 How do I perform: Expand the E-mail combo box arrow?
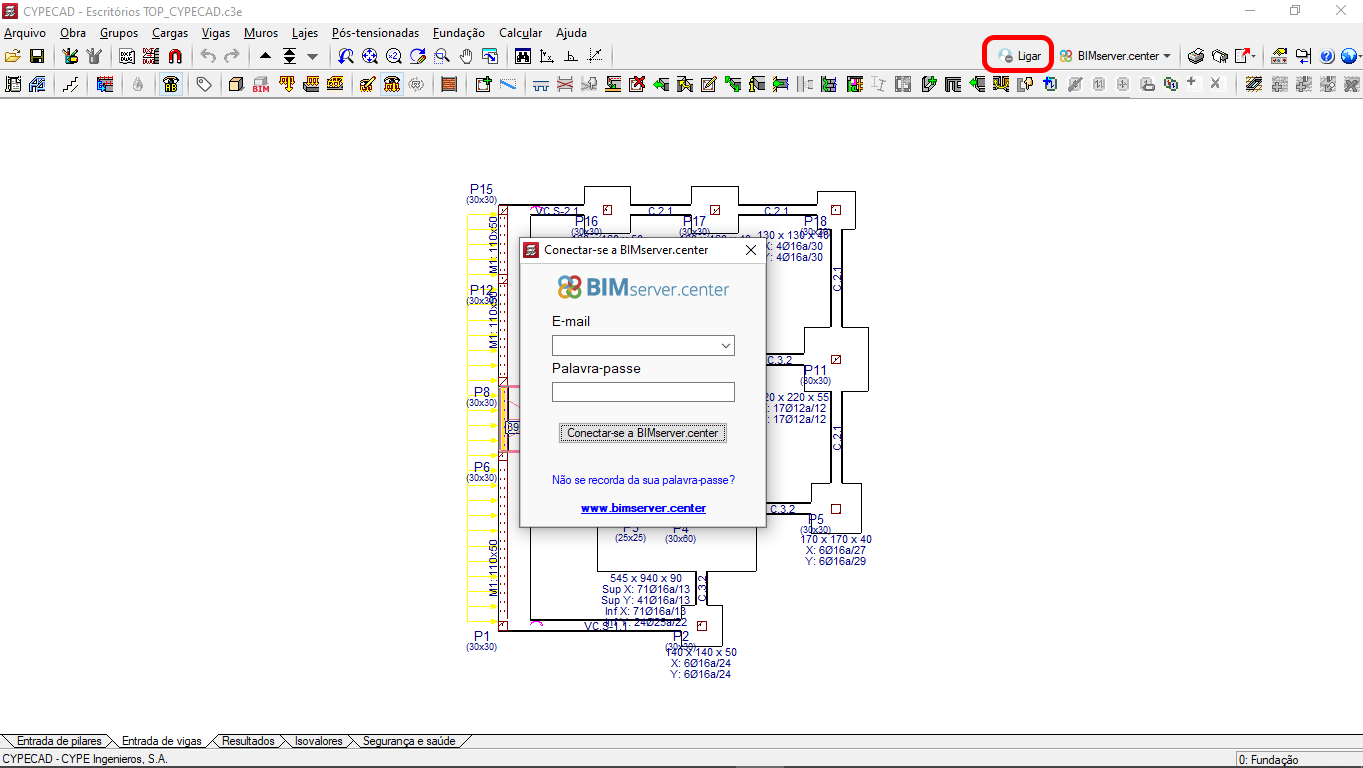726,346
